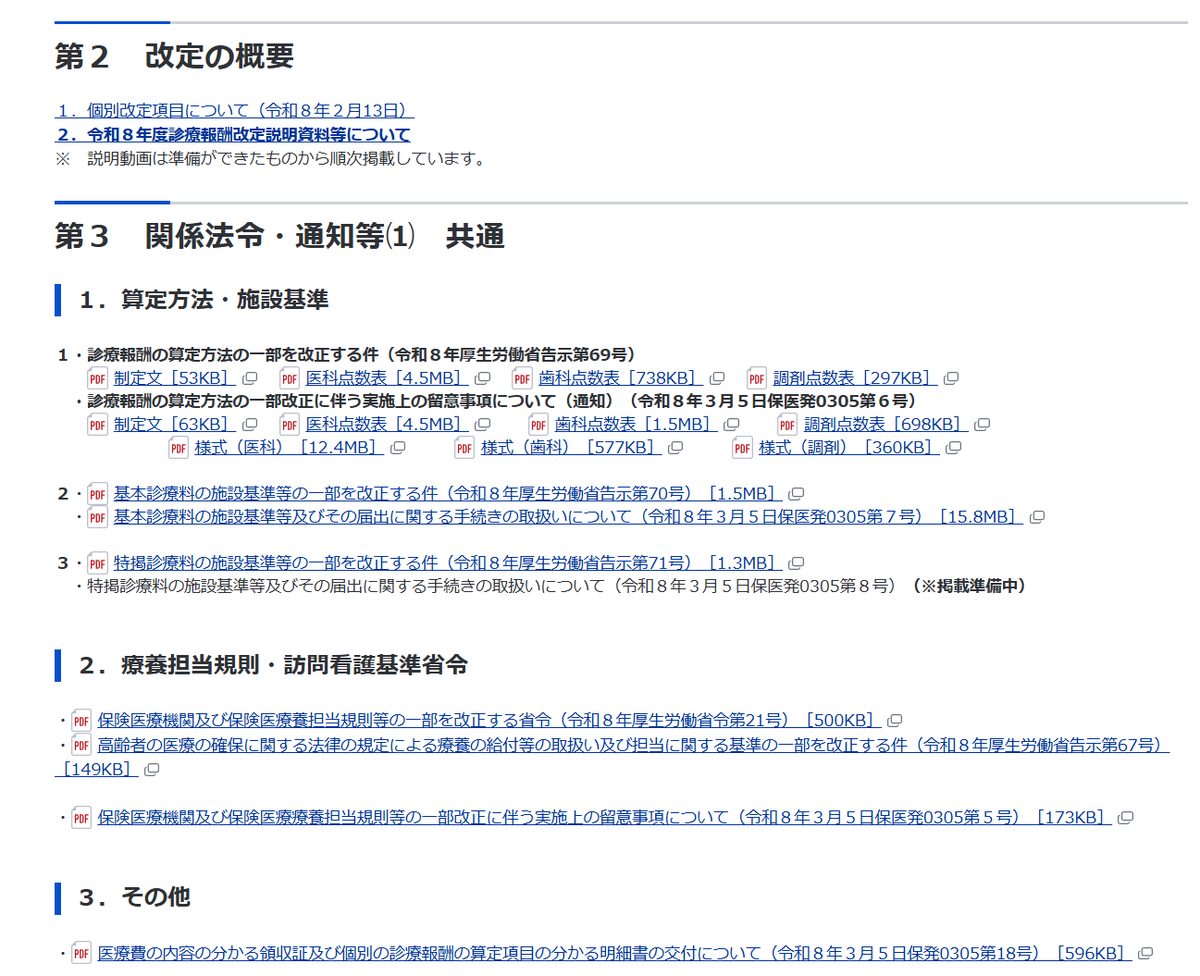Click new-window icon after 歯科点数表 [738KB]

pos(716,379)
